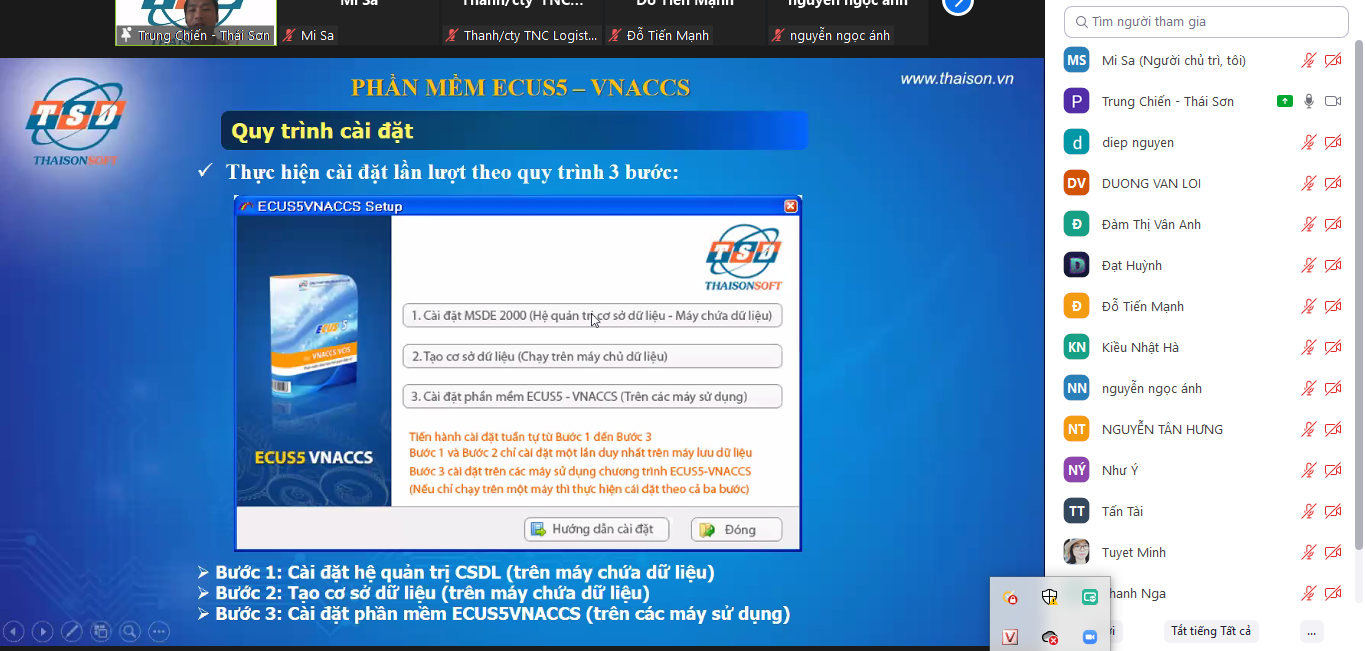The width and height of the screenshot is (1365, 651).
Task: Select Trung Chiến - Thái Sơn video thumbnail
Action: [x=195, y=22]
